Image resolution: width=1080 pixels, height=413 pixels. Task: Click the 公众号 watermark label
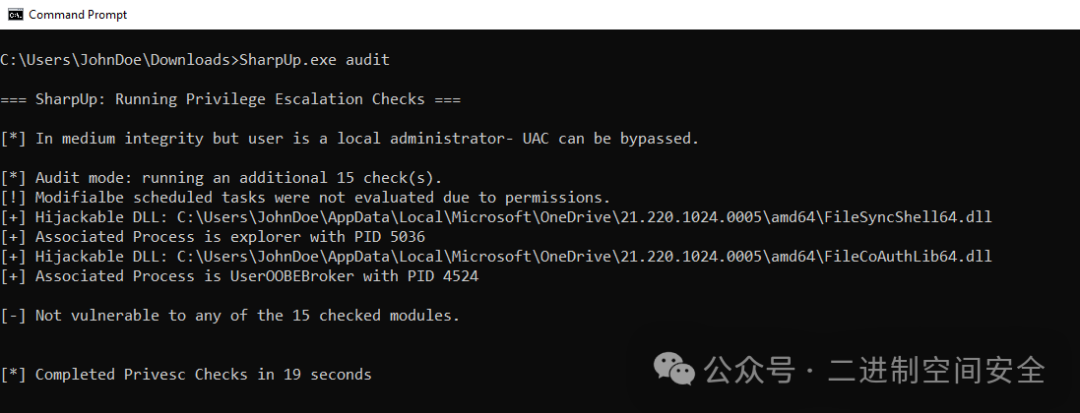[x=749, y=370]
